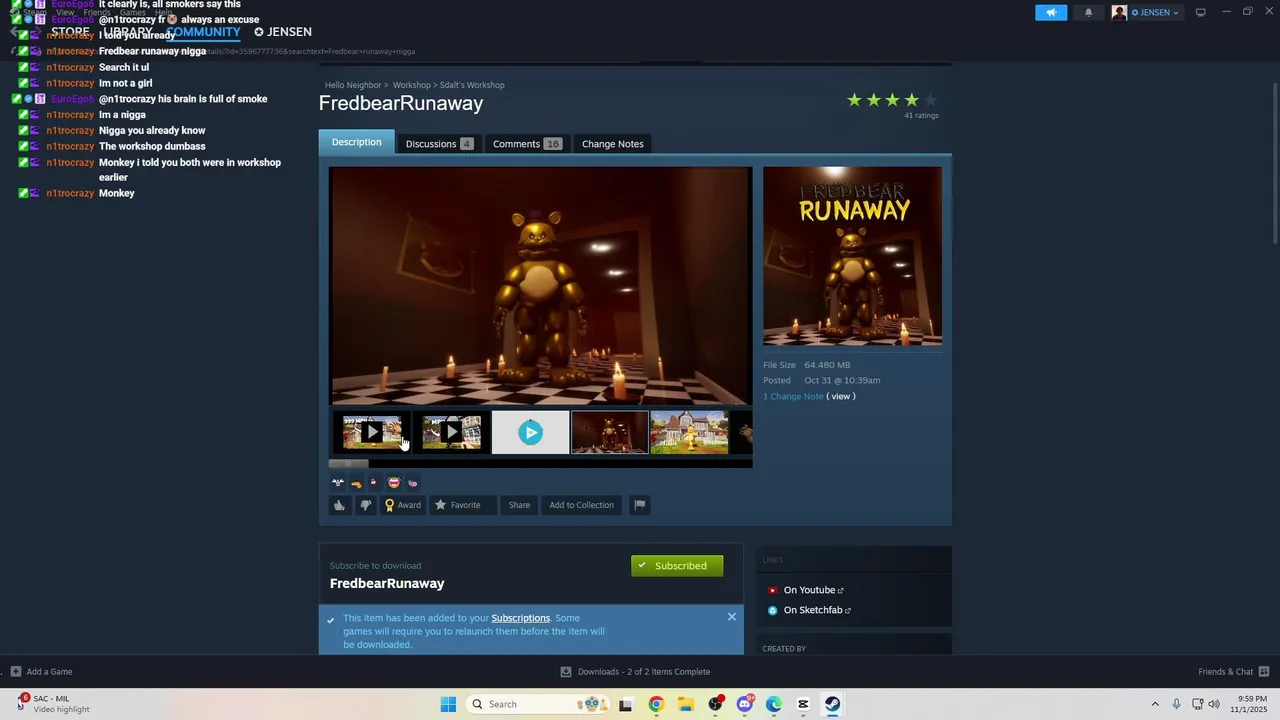Image resolution: width=1280 pixels, height=720 pixels.
Task: Select the yellow bear outside house thumbnail
Action: 689,432
